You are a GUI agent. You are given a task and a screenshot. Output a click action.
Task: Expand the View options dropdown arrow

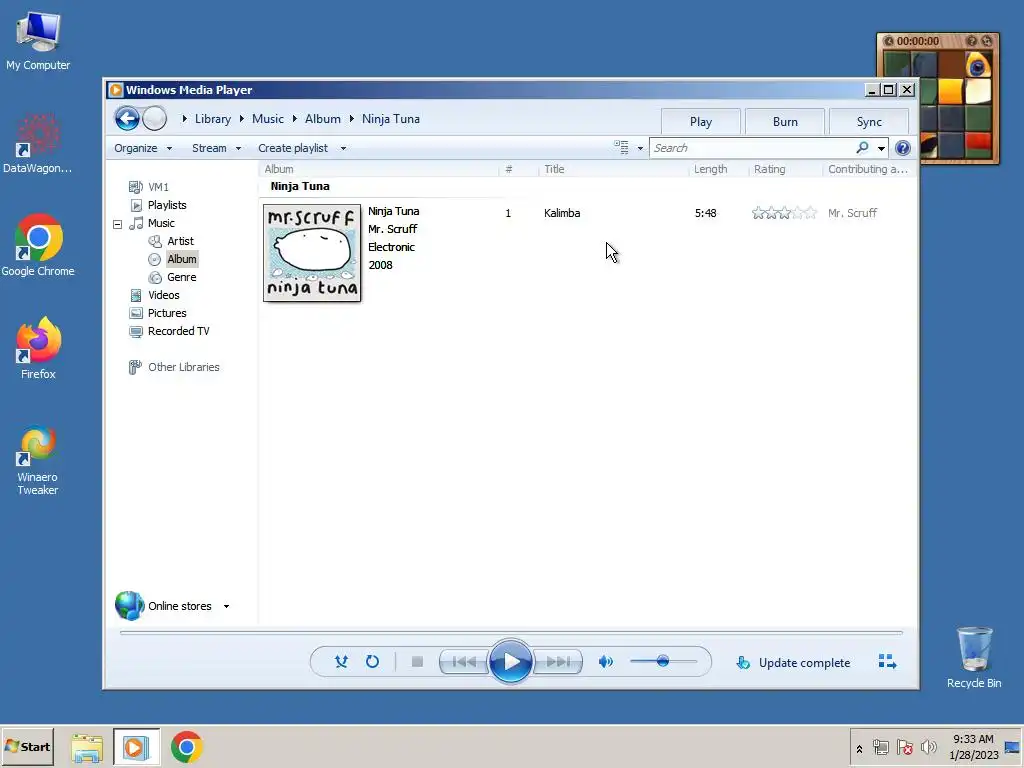[x=640, y=148]
